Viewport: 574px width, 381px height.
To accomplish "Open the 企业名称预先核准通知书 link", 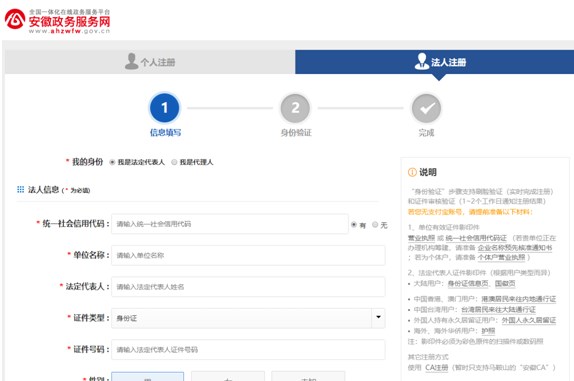I will click(515, 248).
